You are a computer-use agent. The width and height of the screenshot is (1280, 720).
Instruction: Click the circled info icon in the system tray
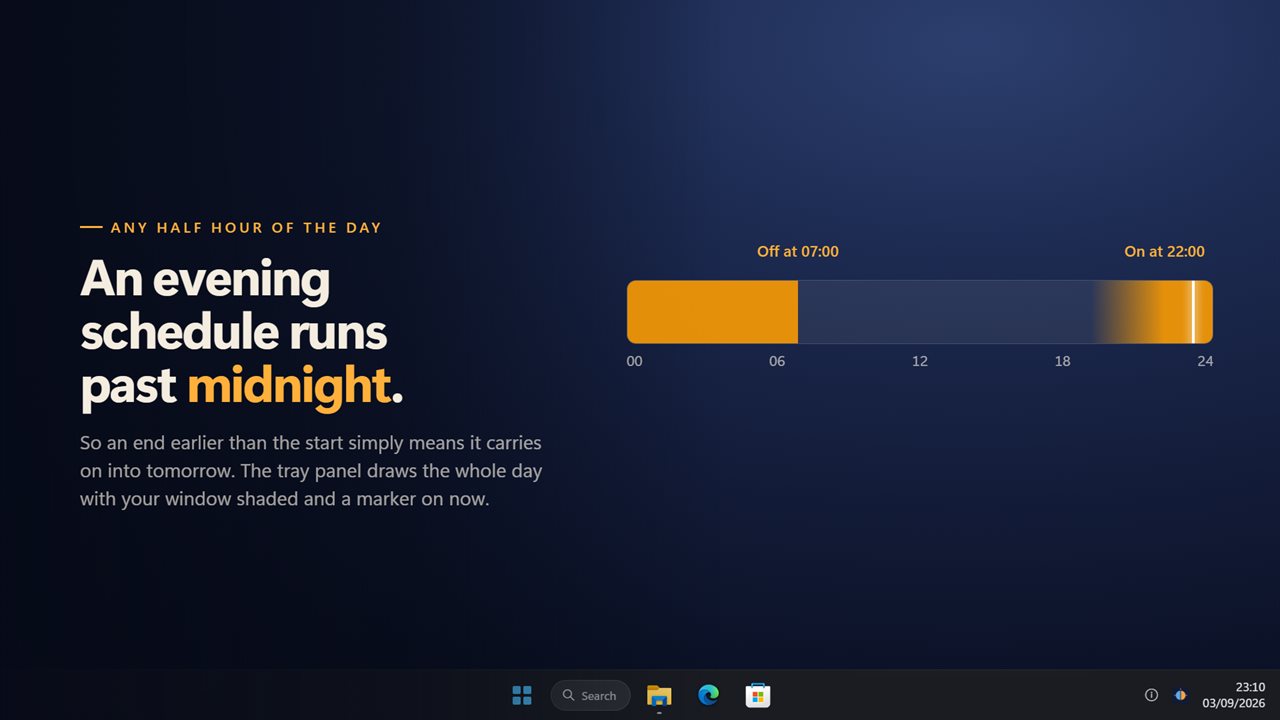click(x=1151, y=695)
